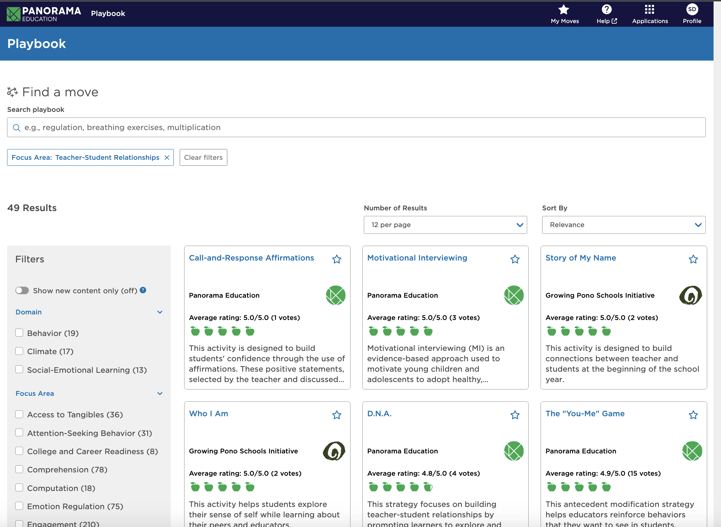Click Average rating 4.9/5.0 (15 votes) text
This screenshot has height=527, width=721.
(x=603, y=474)
